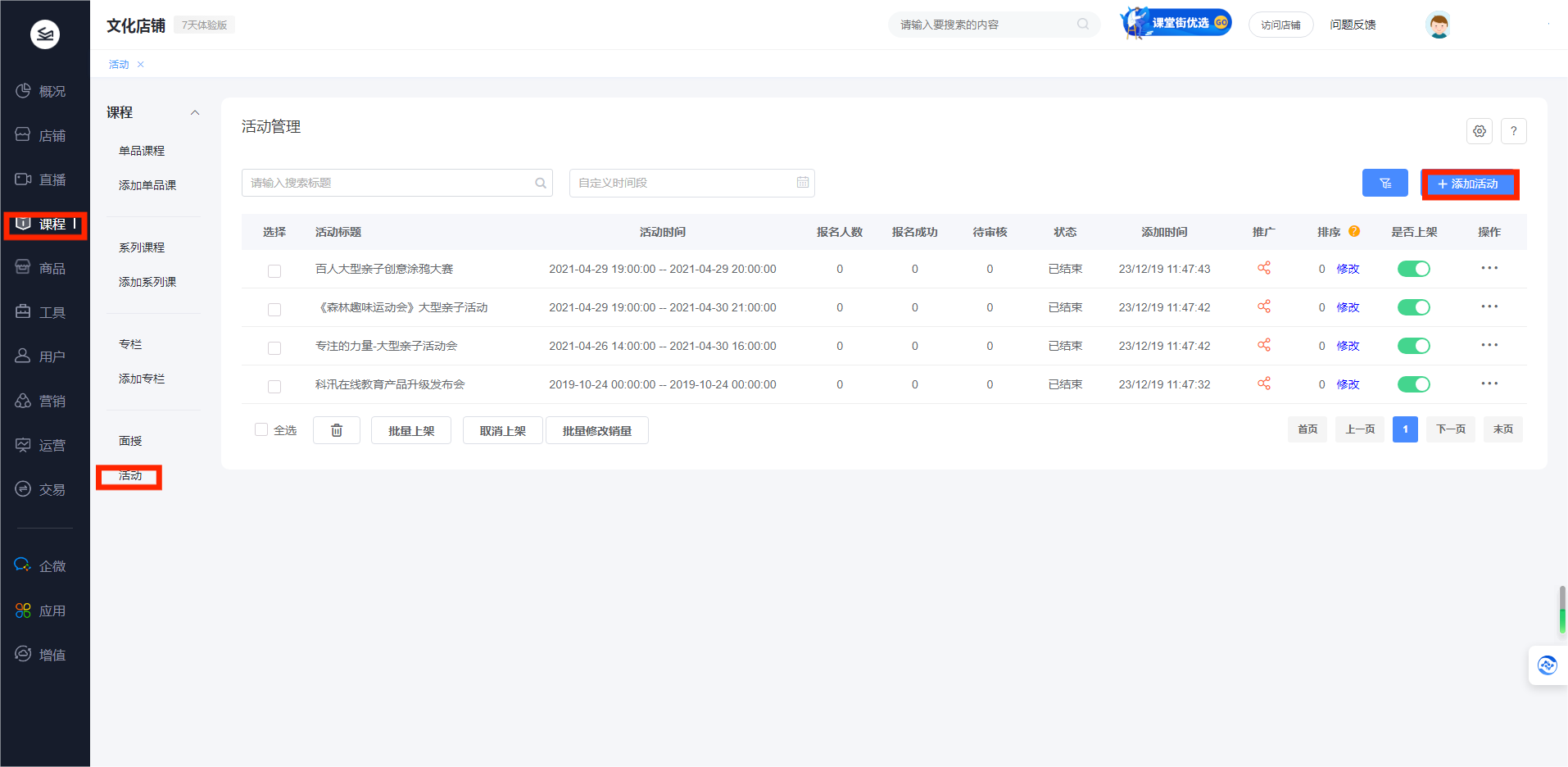Open 面授 submenu item

(130, 441)
